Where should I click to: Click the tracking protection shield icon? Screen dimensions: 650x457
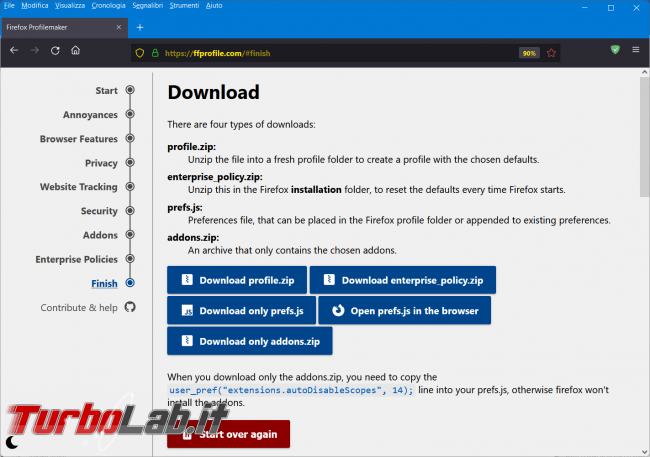(140, 53)
